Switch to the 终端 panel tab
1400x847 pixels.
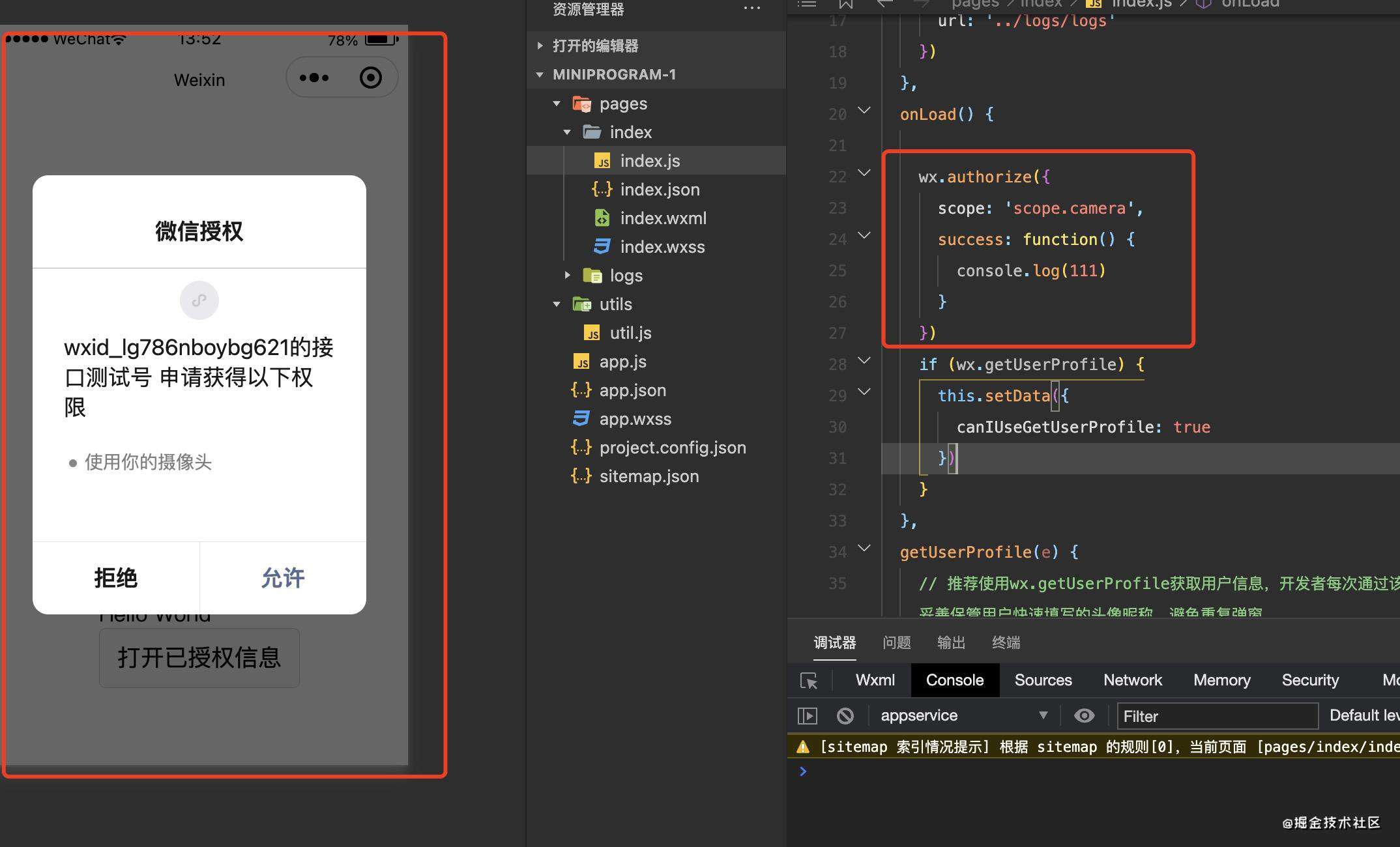click(1006, 643)
